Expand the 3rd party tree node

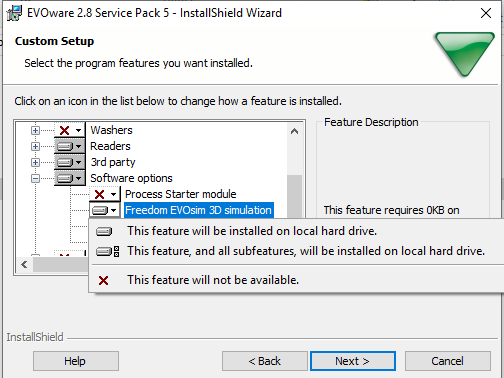click(x=35, y=162)
